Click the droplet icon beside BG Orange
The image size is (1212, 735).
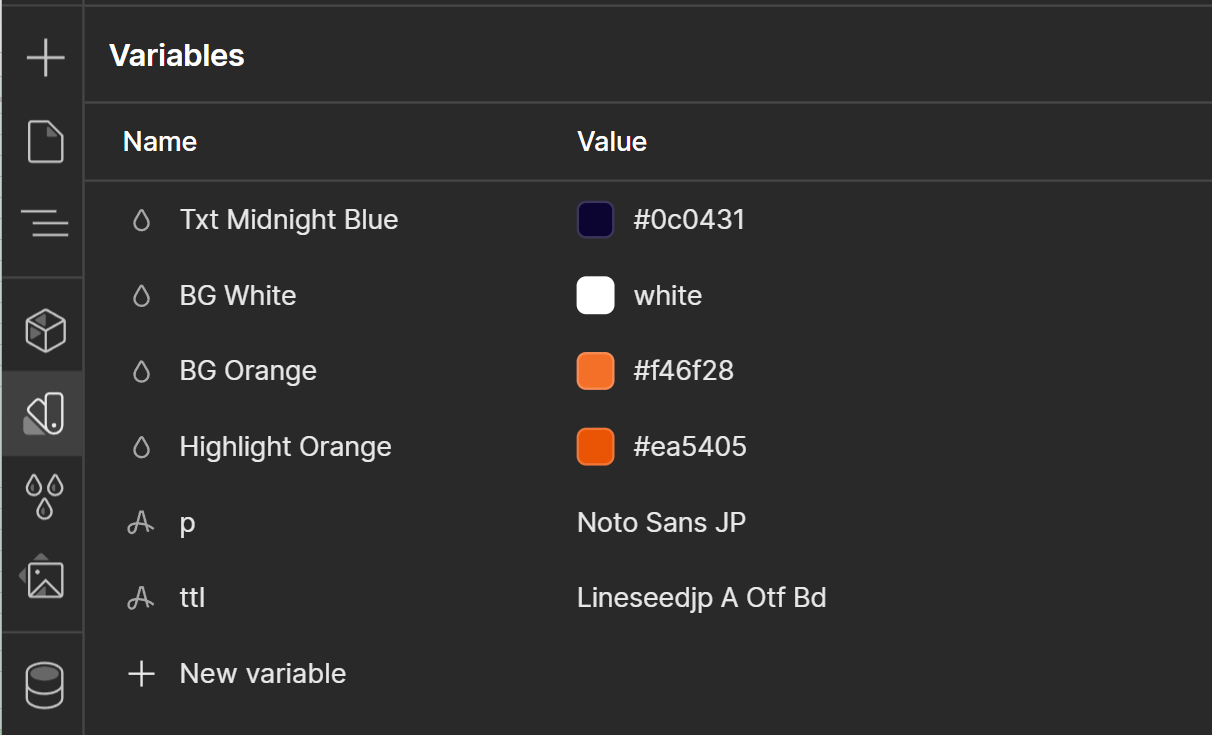(x=141, y=371)
